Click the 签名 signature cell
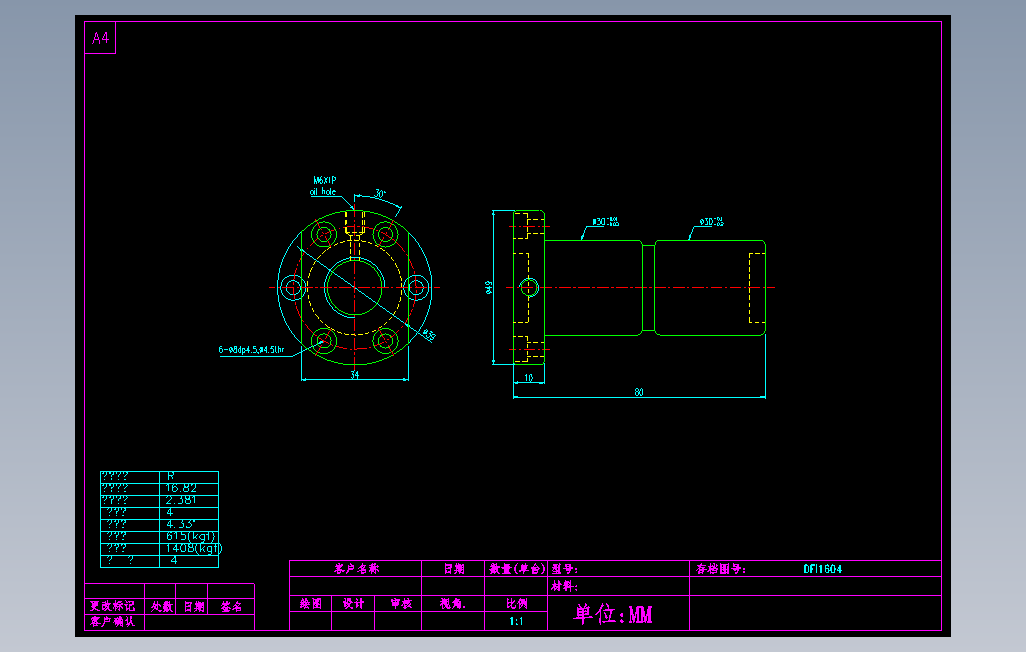The height and width of the screenshot is (652, 1026). (231, 607)
